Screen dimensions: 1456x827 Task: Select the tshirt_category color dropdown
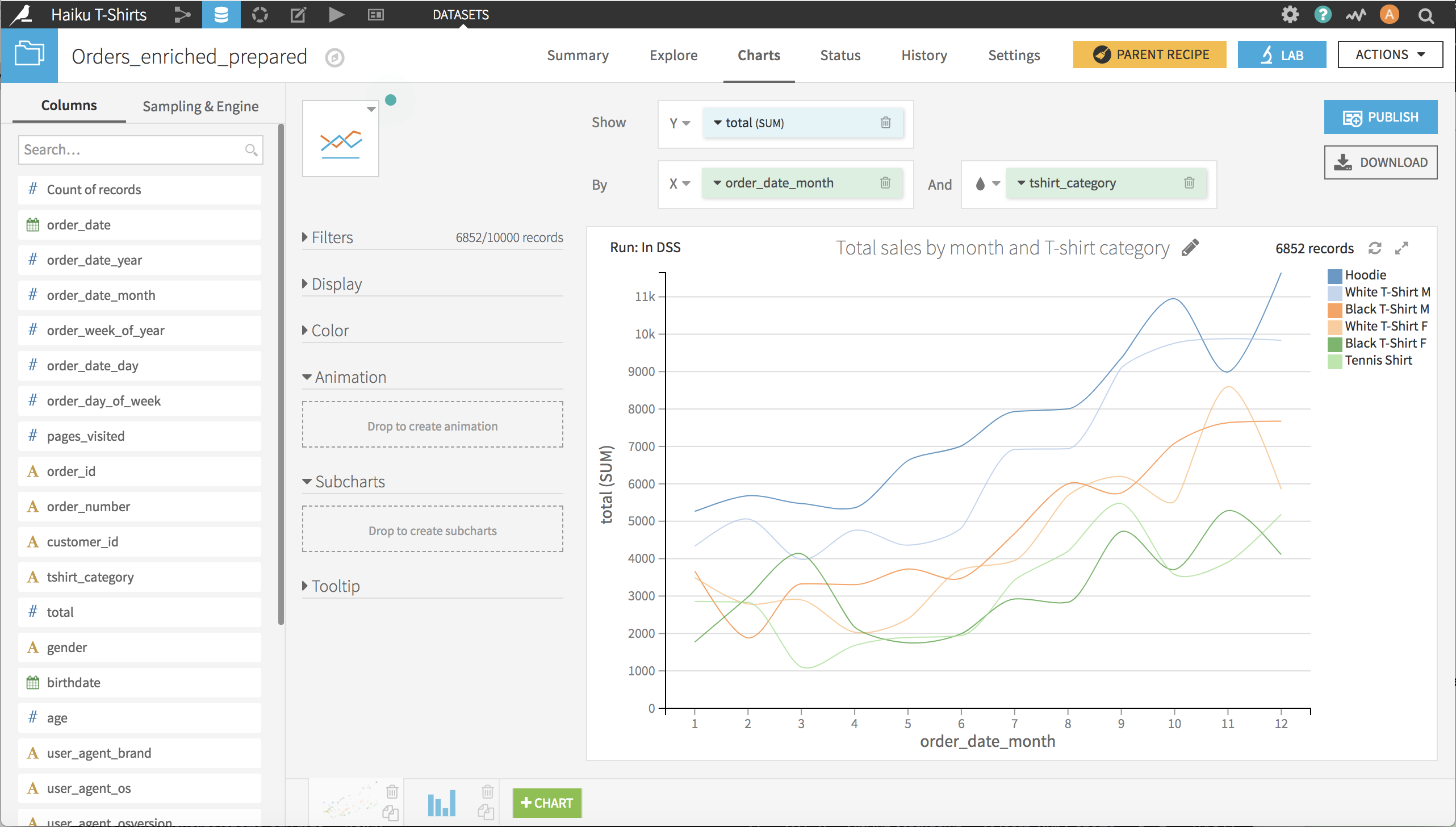tap(985, 183)
